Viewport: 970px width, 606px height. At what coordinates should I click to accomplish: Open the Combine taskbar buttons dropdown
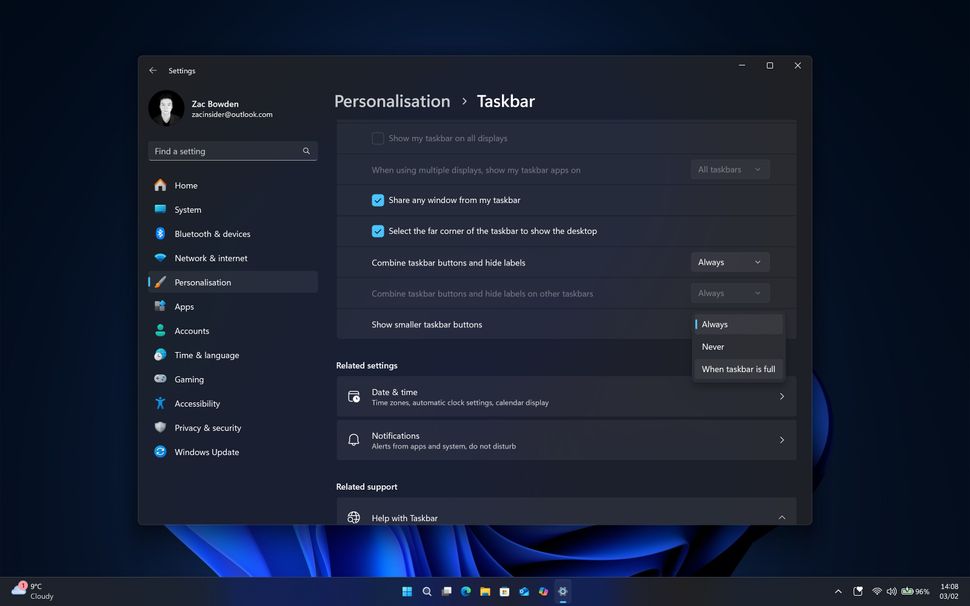point(729,261)
